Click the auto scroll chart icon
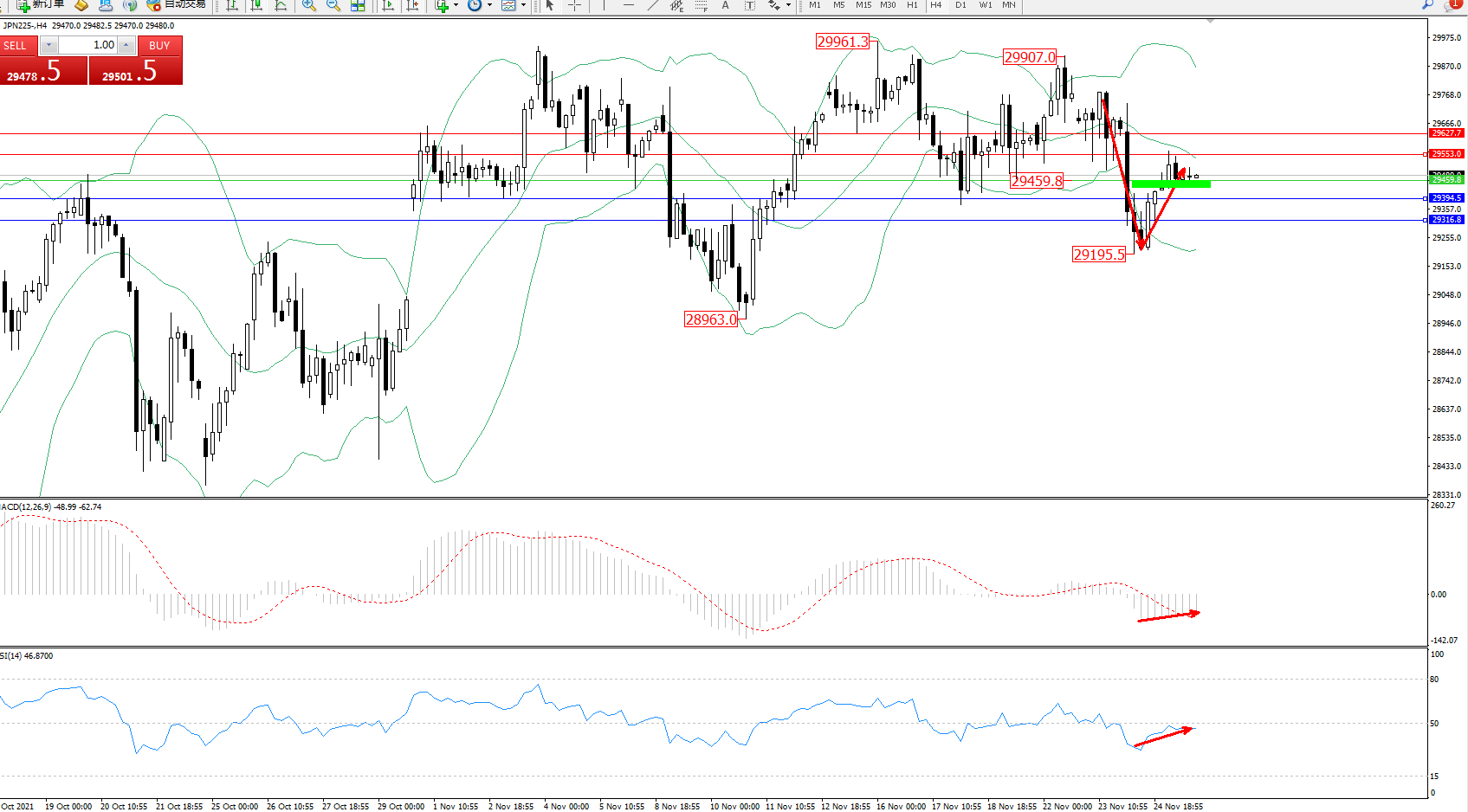 coord(388,5)
